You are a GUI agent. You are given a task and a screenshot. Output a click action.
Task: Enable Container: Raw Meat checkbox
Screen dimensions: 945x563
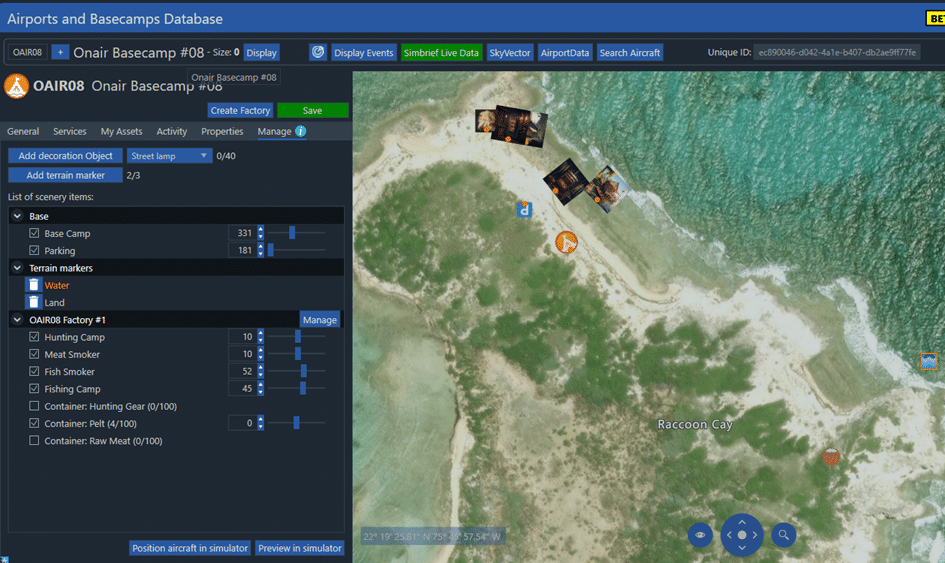pos(34,440)
